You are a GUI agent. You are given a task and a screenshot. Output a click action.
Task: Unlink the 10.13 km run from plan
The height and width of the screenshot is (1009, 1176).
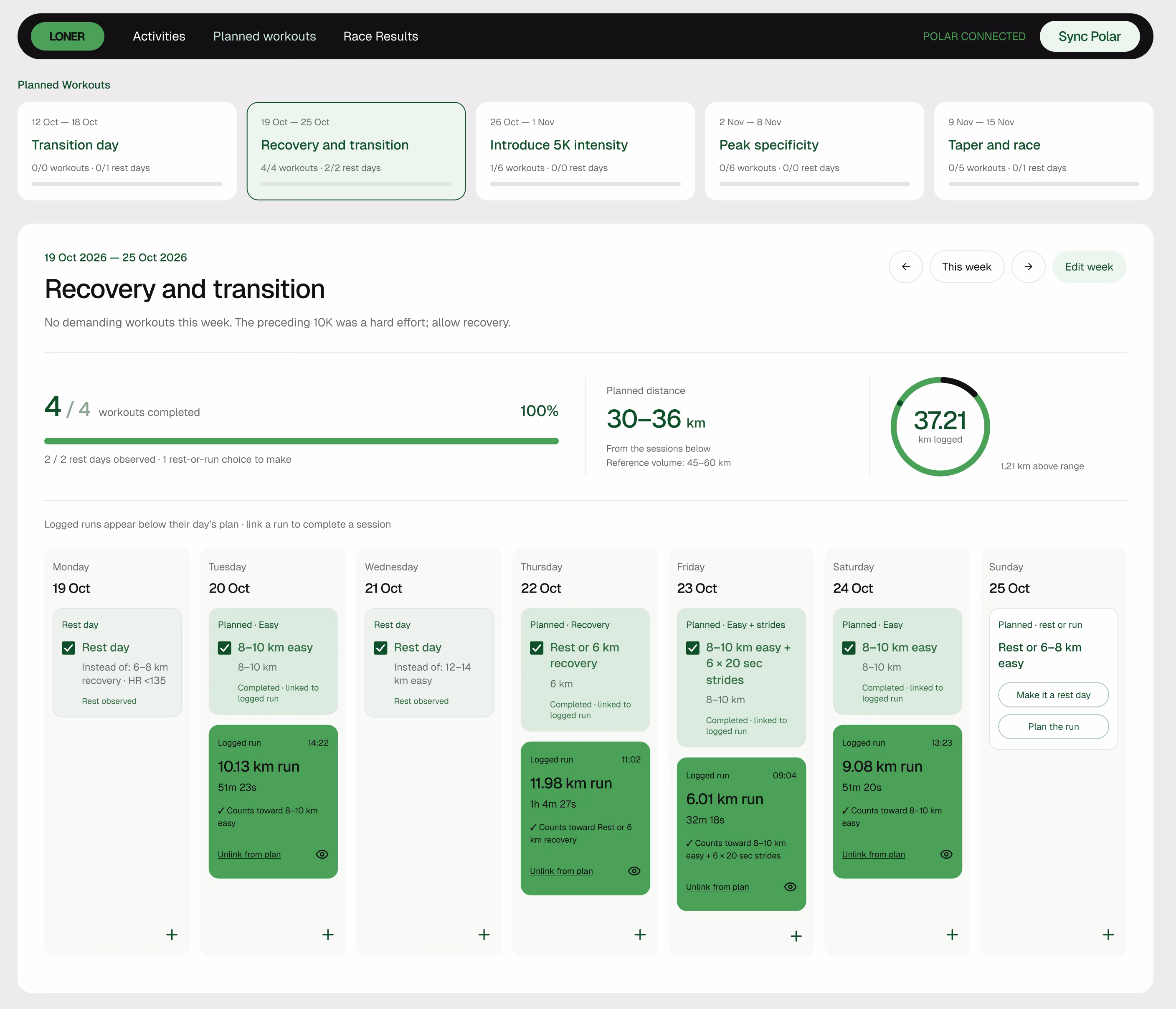[x=249, y=854]
